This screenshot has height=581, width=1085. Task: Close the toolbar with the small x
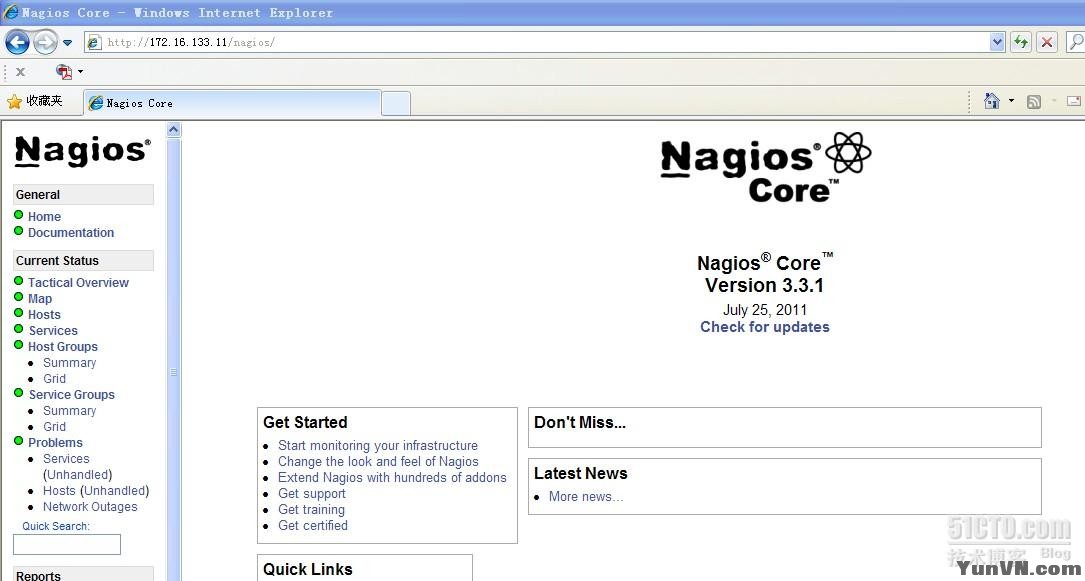pos(21,71)
